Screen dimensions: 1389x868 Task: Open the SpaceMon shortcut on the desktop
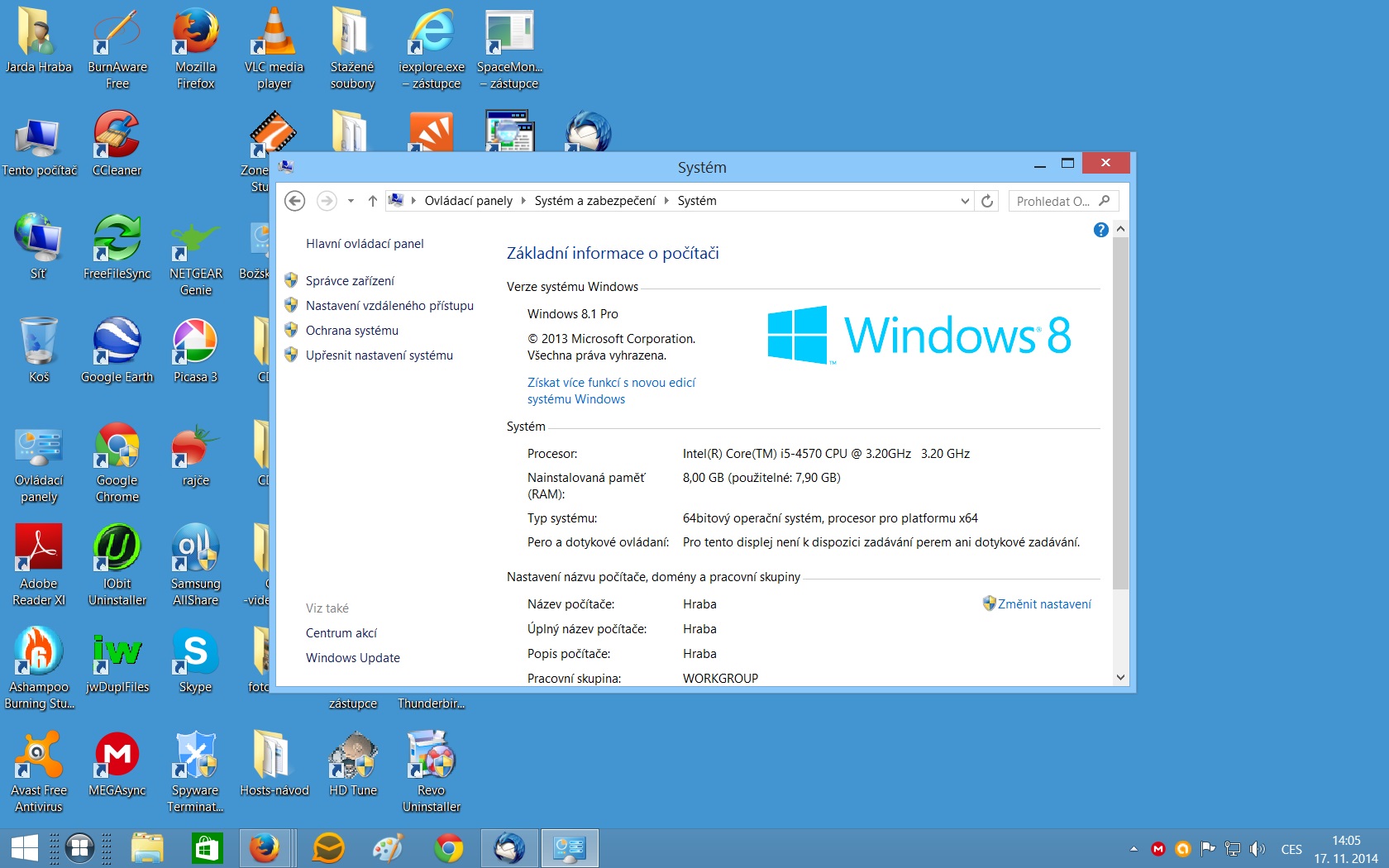[509, 50]
